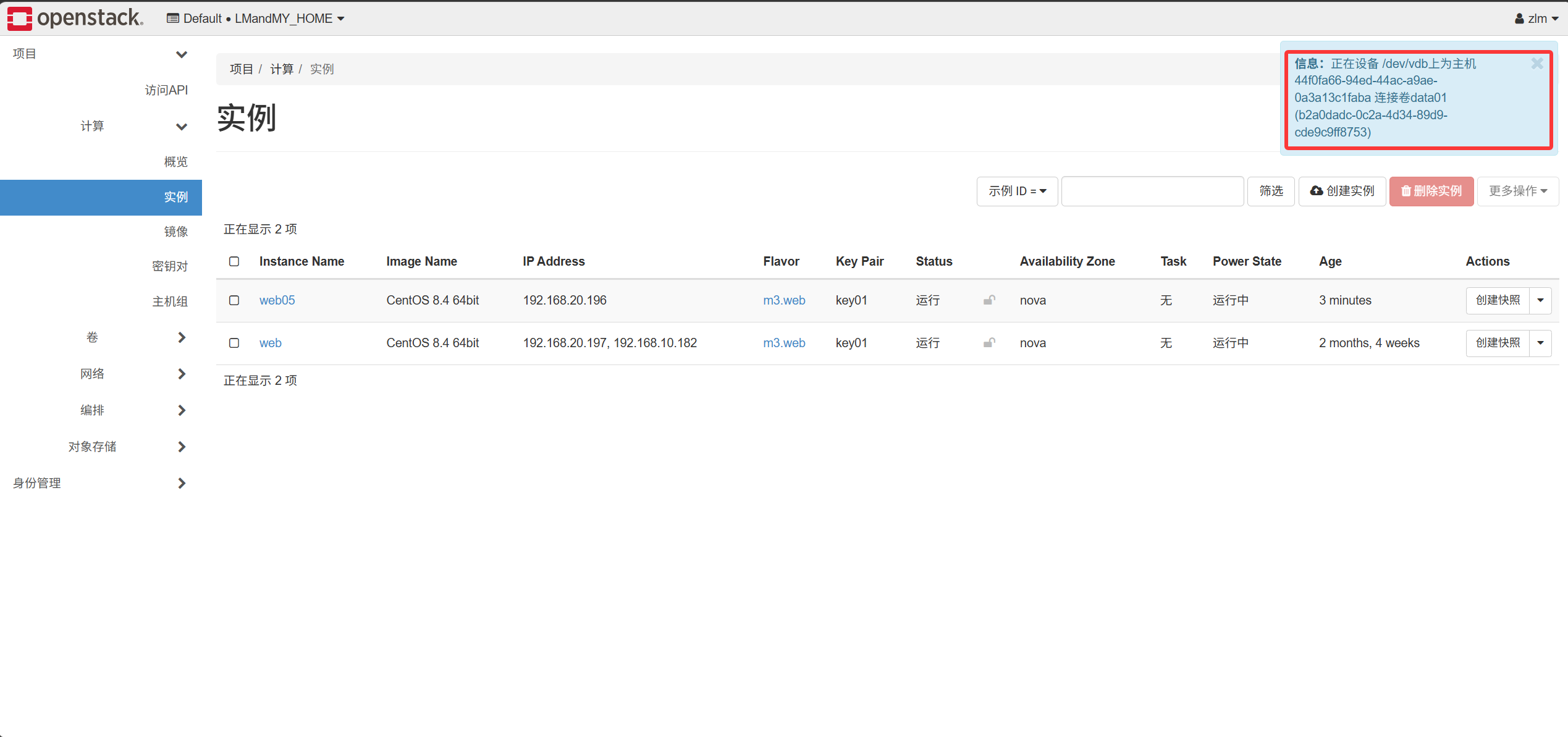Click the 筛选 filter button
1568x737 pixels.
[x=1271, y=191]
